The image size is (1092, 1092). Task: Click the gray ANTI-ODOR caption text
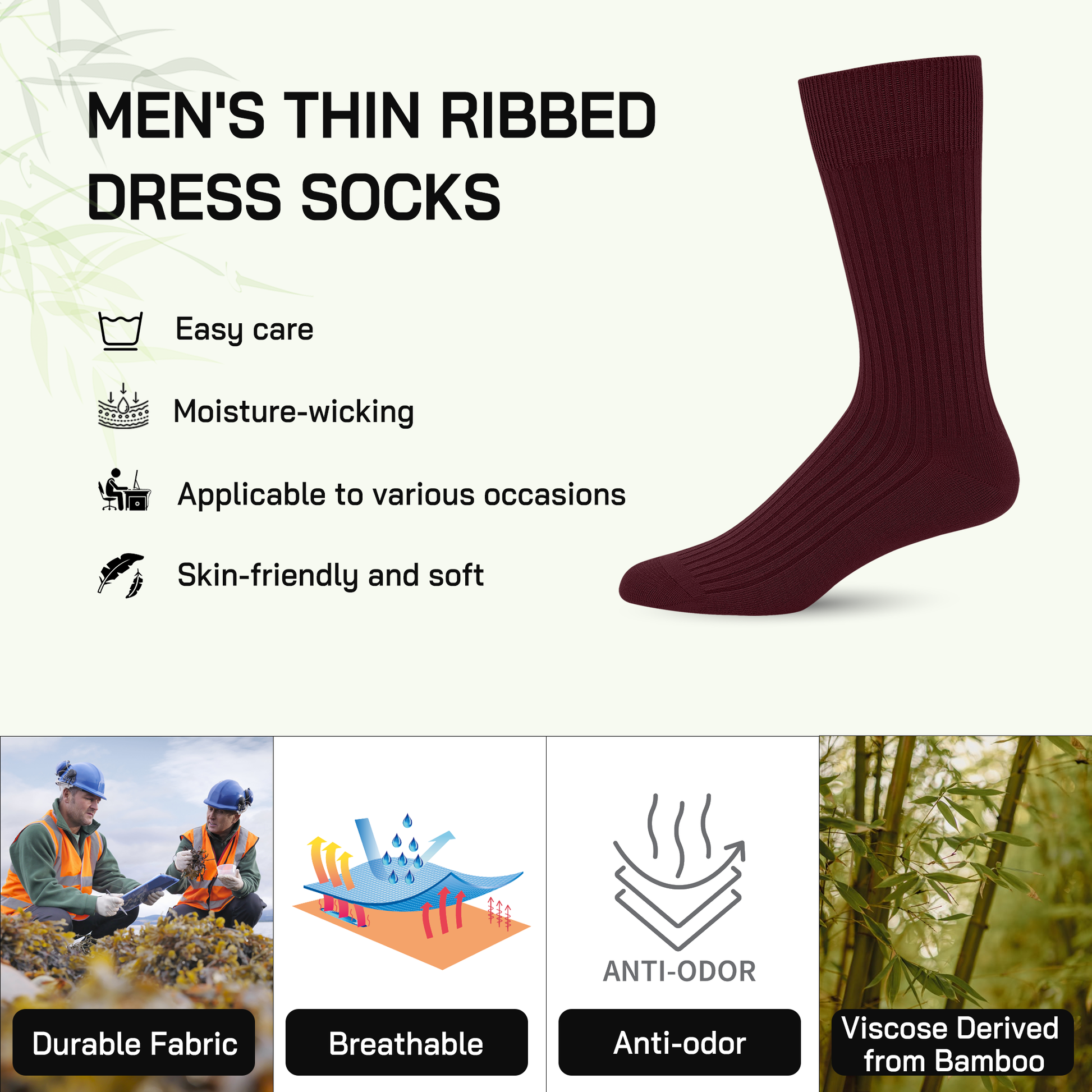(x=680, y=972)
